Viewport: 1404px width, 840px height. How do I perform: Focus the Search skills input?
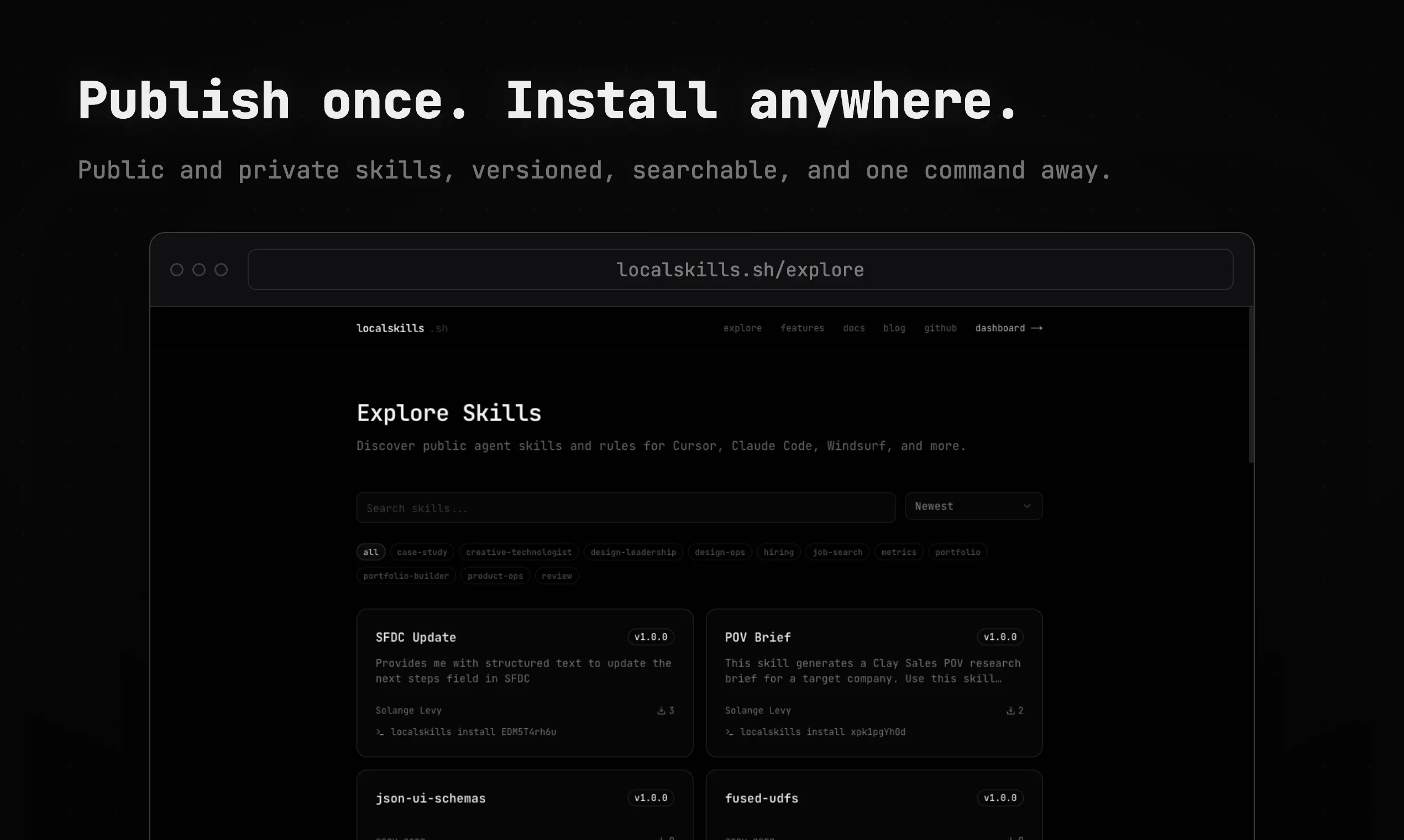pyautogui.click(x=626, y=508)
